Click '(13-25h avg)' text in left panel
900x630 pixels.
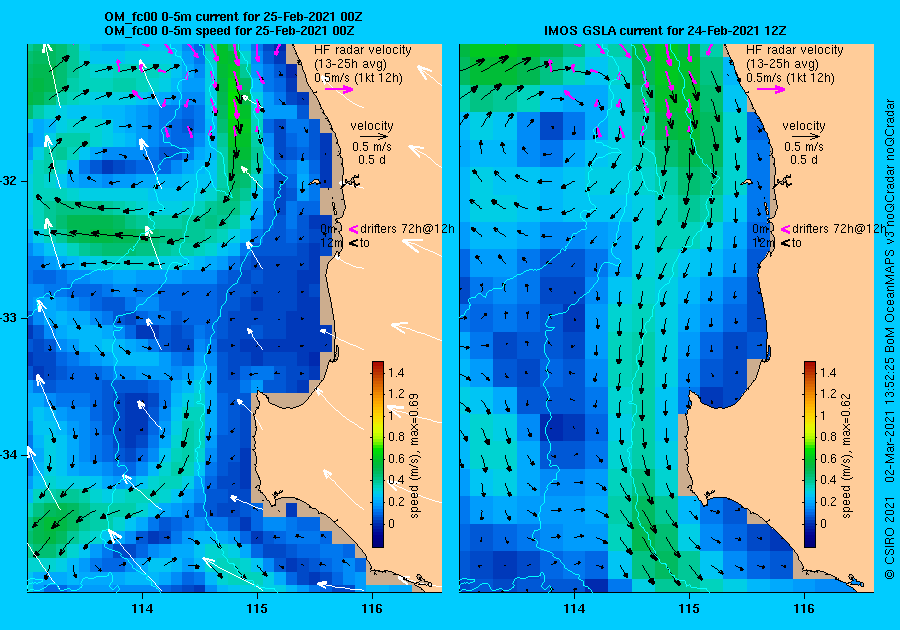click(350, 64)
